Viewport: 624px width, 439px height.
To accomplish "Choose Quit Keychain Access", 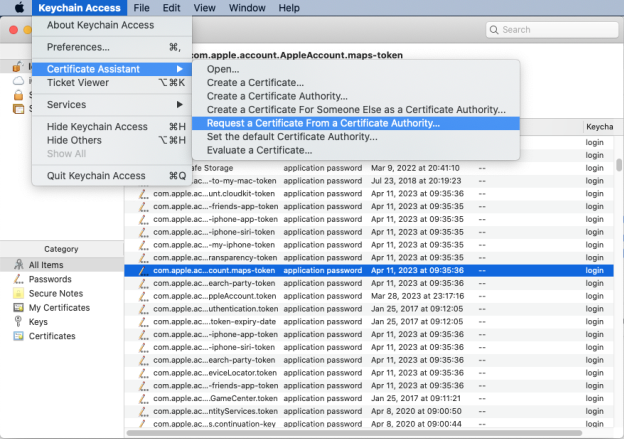I will click(112, 176).
